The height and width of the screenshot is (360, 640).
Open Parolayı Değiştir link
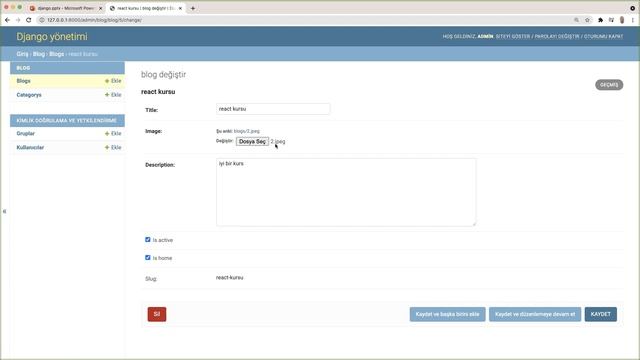pyautogui.click(x=557, y=36)
